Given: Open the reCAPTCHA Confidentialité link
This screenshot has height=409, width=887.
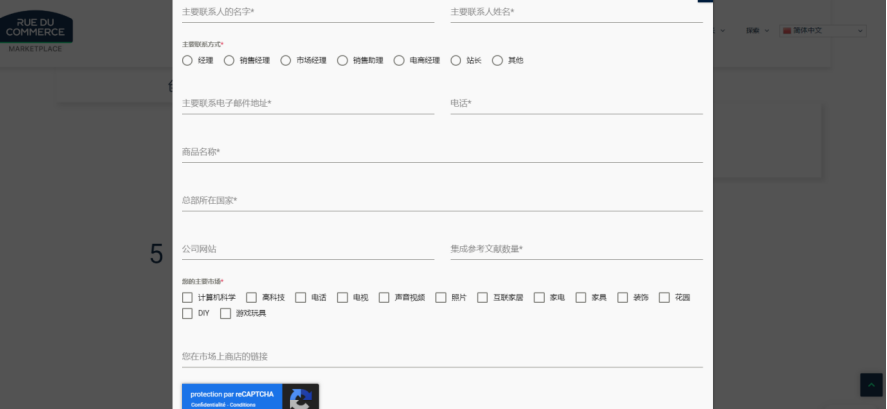Looking at the screenshot, I should pyautogui.click(x=209, y=405).
